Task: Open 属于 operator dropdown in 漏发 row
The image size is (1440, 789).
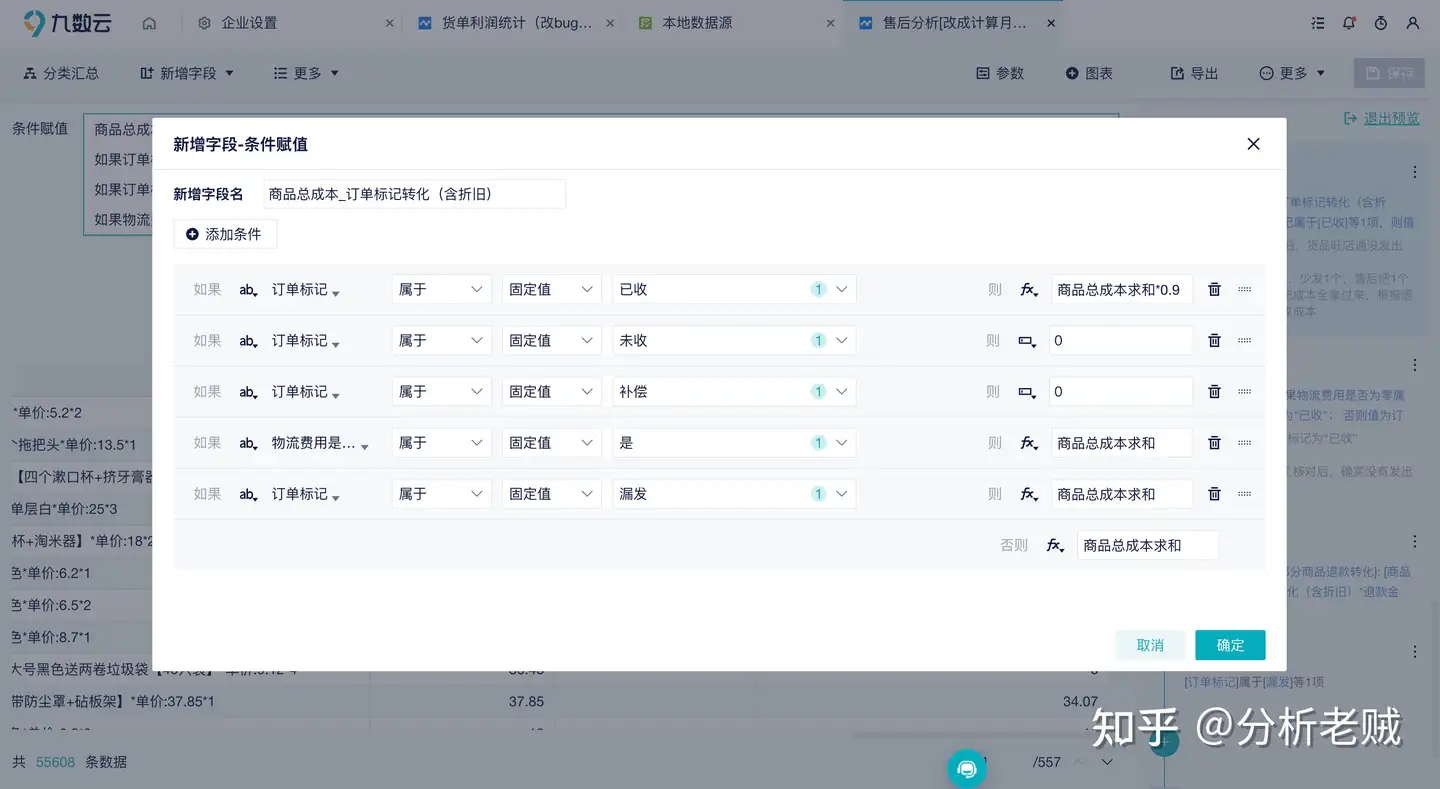Action: click(x=441, y=493)
